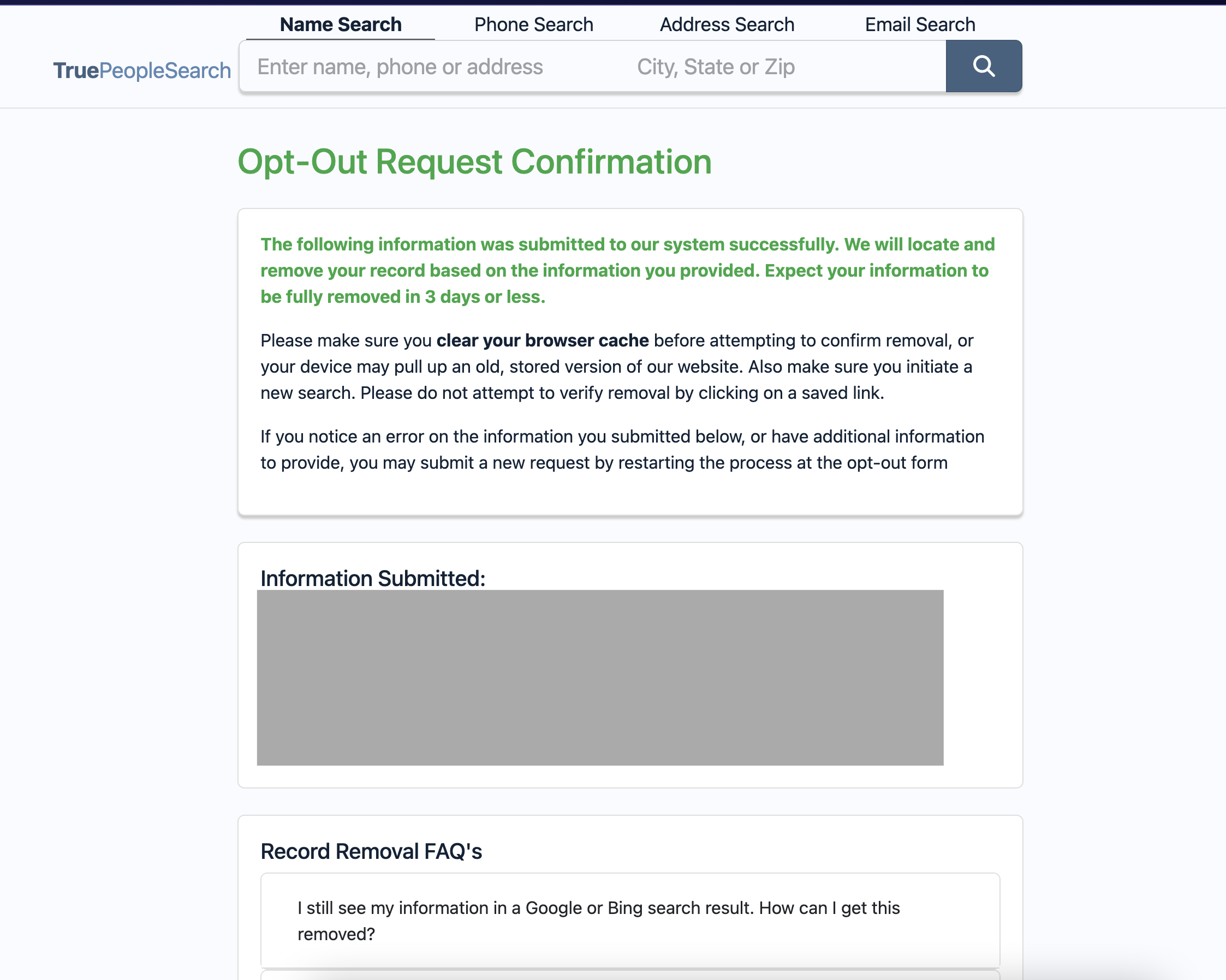Screen dimensions: 1226x980
Task: Click the gray redacted information block
Action: (x=600, y=678)
